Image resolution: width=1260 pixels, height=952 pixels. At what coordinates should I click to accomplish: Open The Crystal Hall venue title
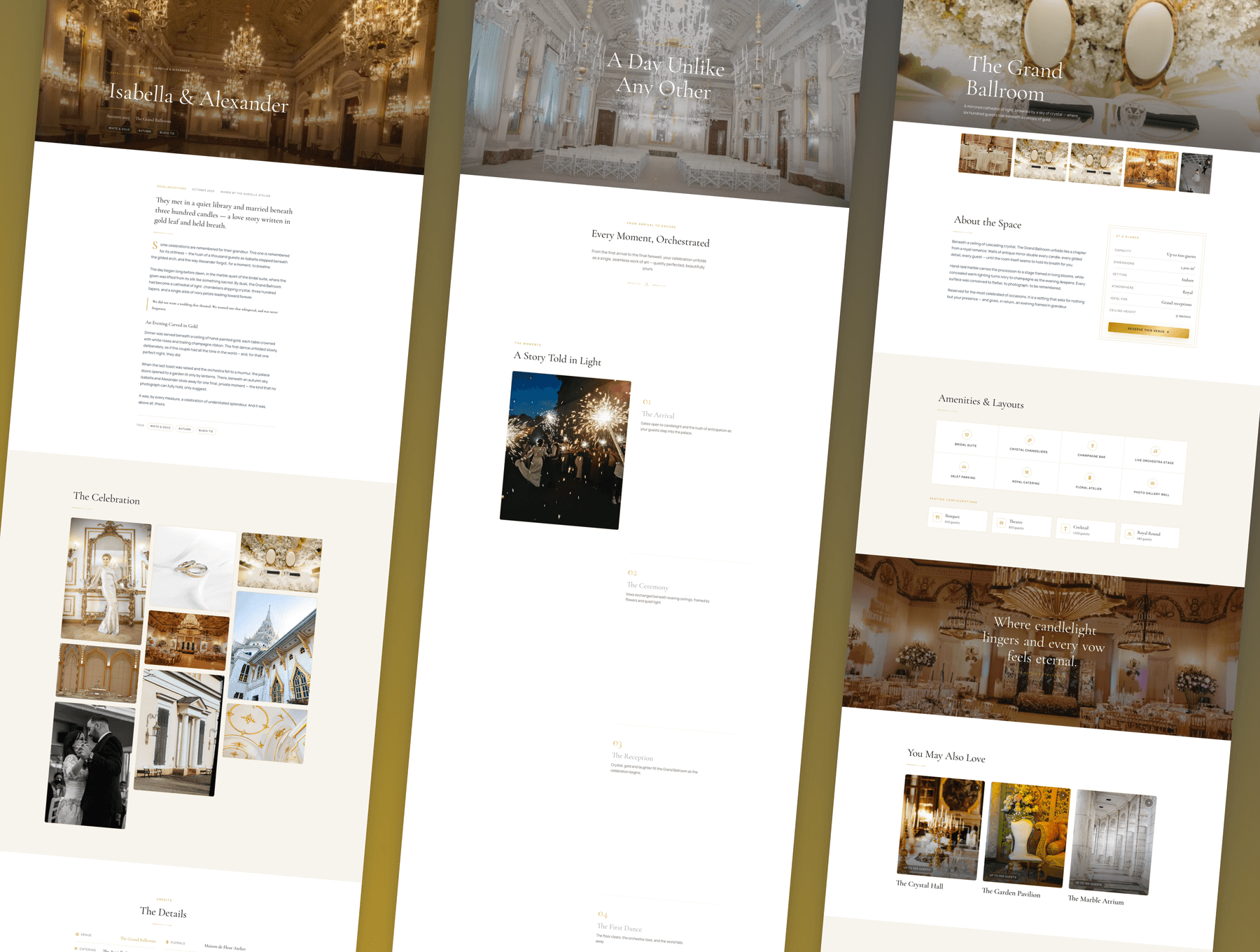click(x=920, y=885)
